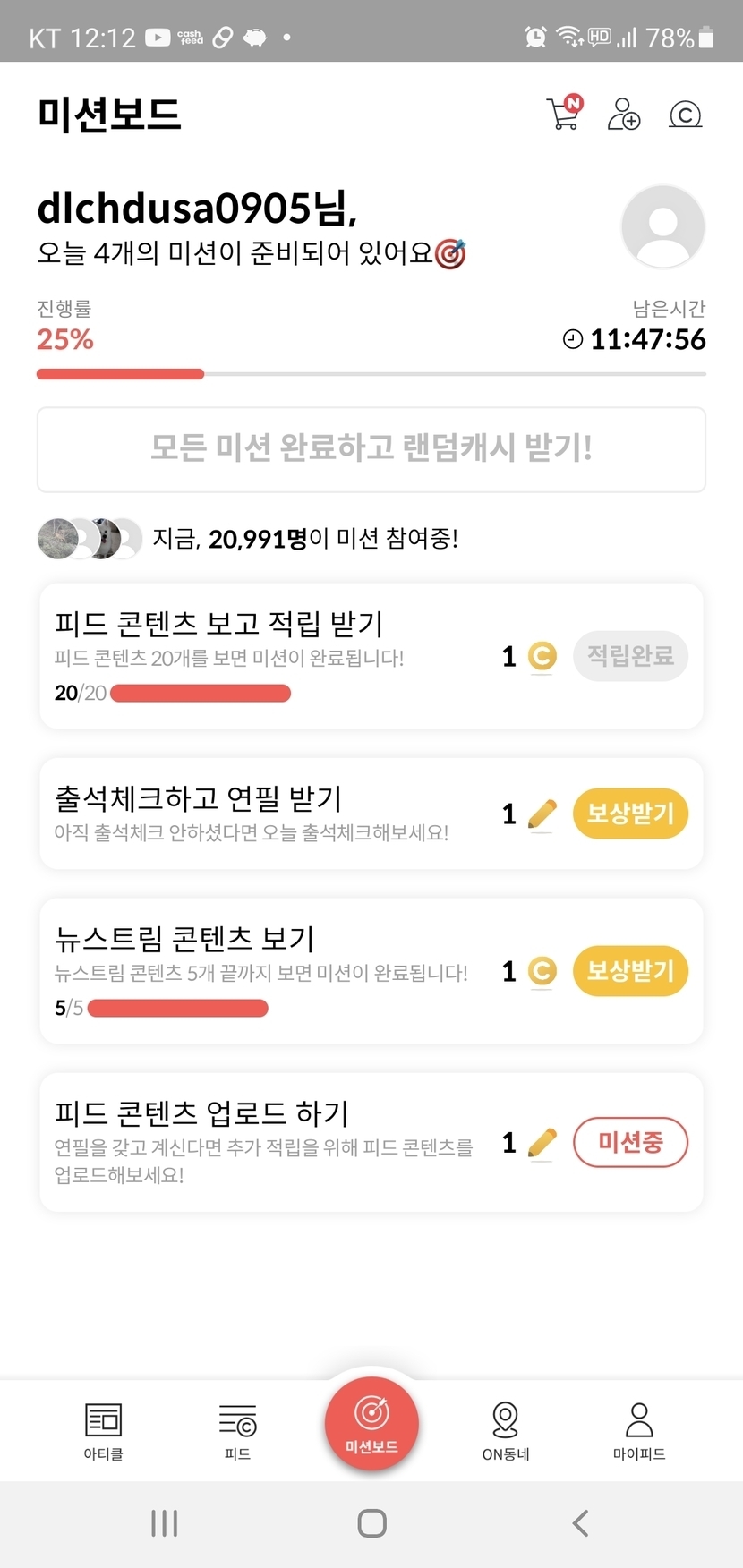Open the ON동네 tab

click(506, 1430)
